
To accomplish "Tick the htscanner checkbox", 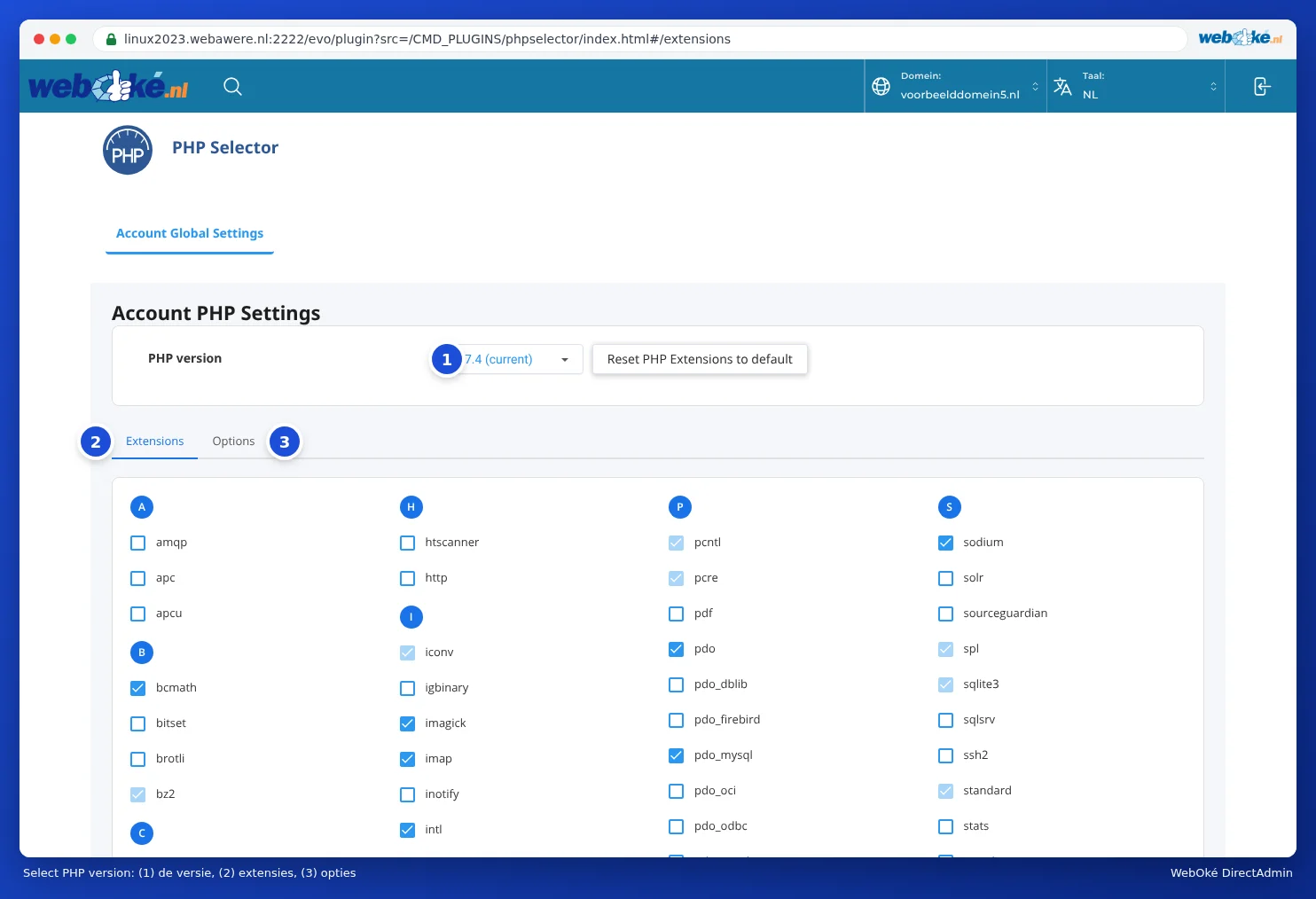I will [x=407, y=543].
